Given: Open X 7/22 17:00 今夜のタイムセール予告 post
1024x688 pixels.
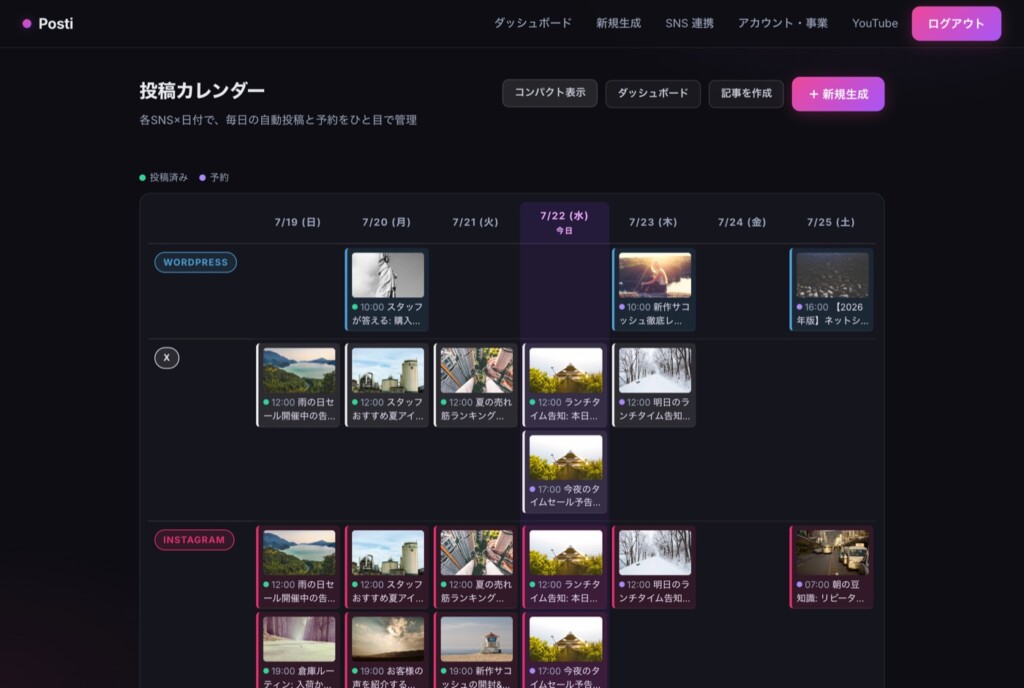Looking at the screenshot, I should coord(565,472).
